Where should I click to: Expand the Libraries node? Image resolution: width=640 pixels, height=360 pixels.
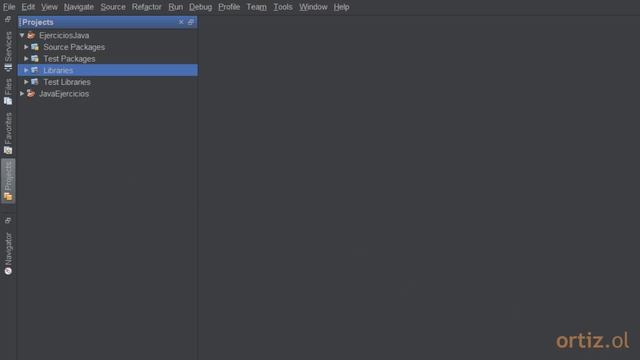click(x=26, y=70)
